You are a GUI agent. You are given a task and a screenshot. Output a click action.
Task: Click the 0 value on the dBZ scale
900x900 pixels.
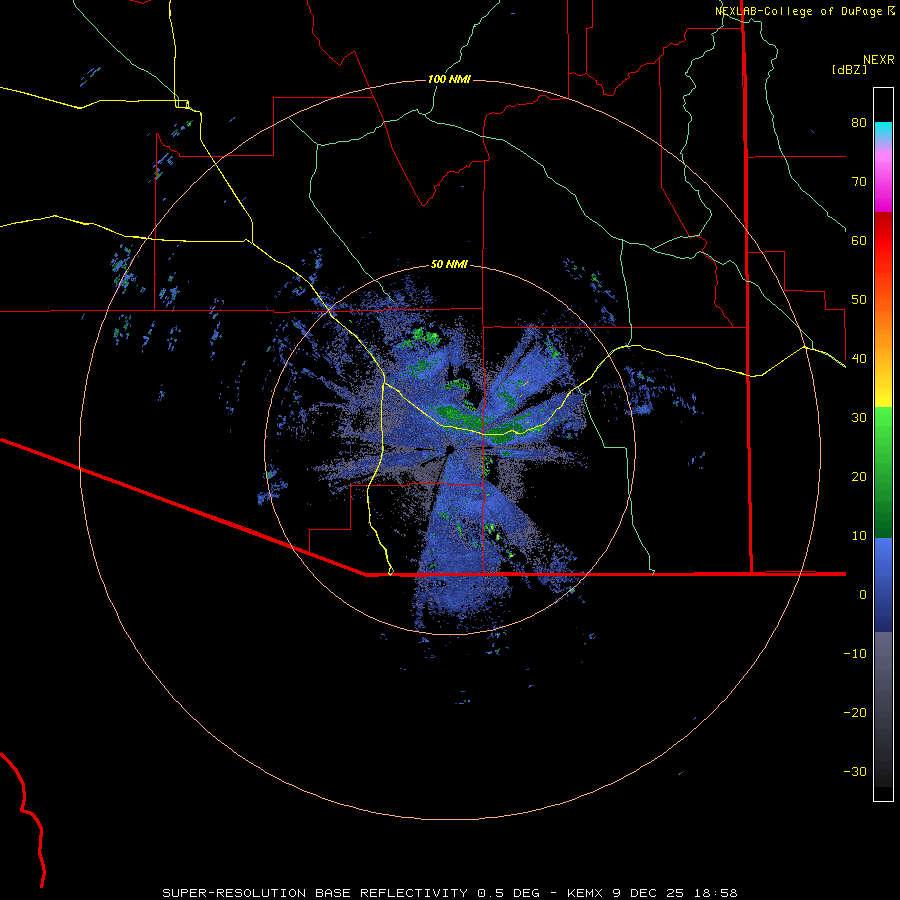click(x=863, y=595)
